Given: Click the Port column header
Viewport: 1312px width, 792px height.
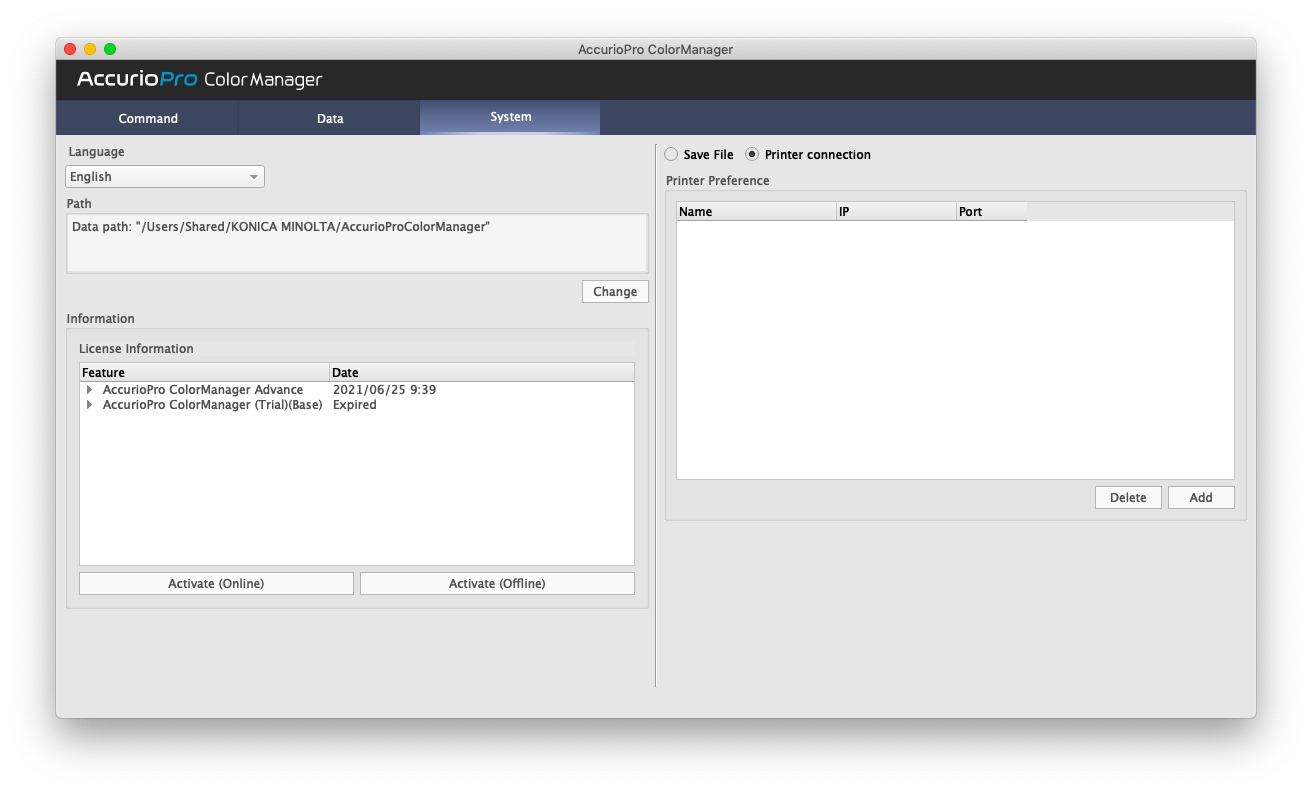Looking at the screenshot, I should point(991,212).
